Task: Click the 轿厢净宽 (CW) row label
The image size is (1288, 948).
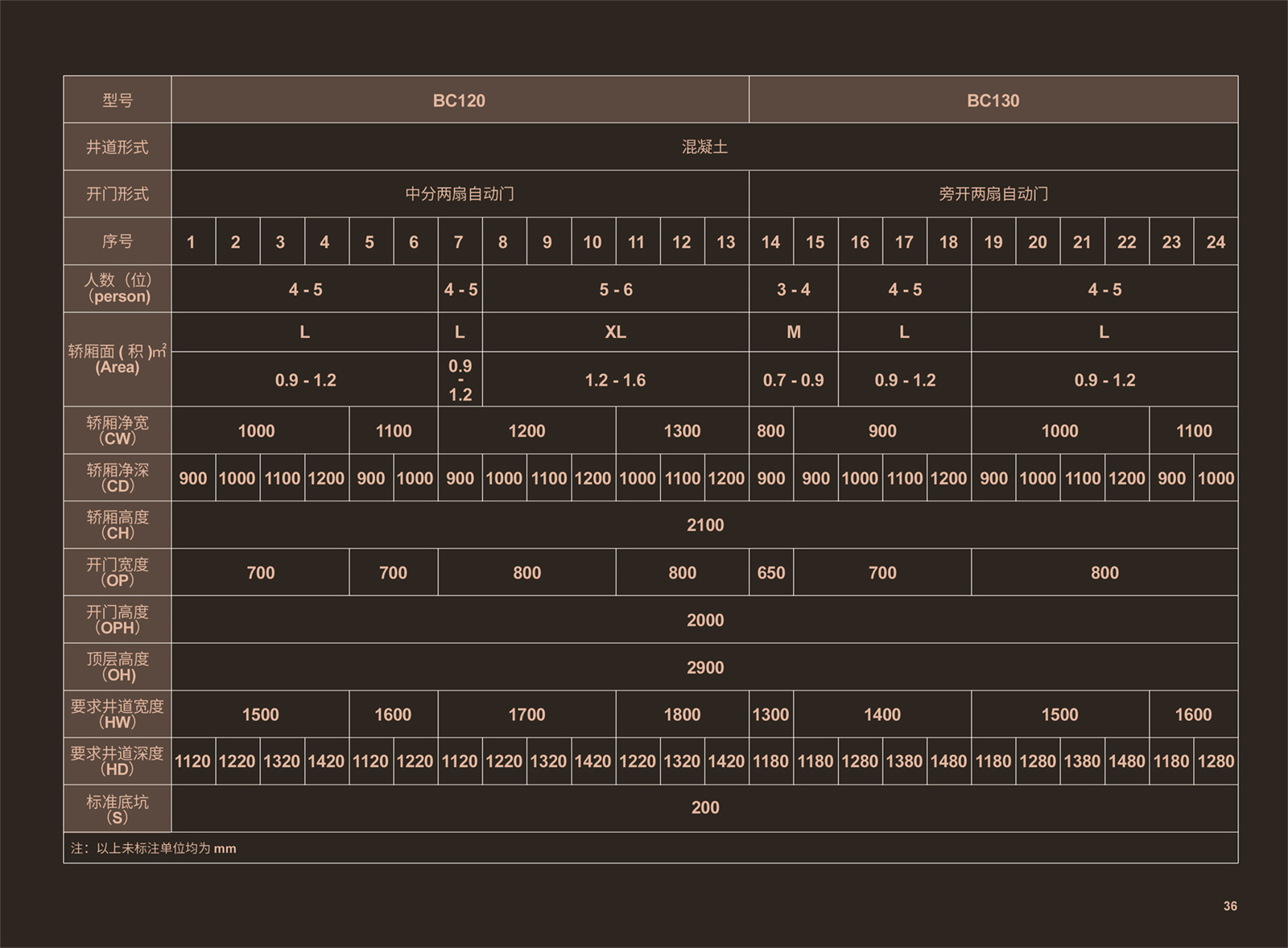Action: [118, 431]
